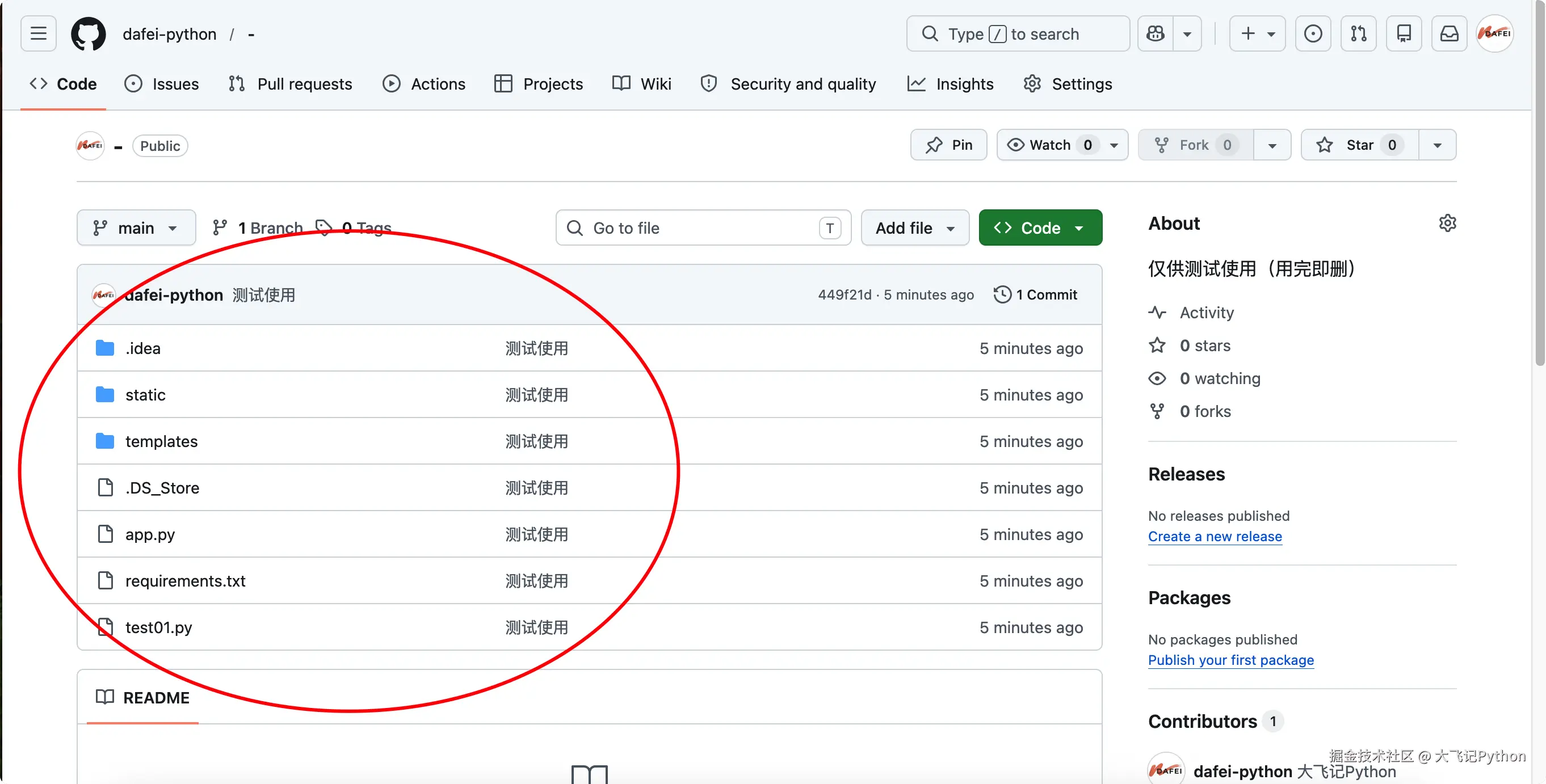Open commit hash 449f21d
1546x784 pixels.
(x=845, y=294)
